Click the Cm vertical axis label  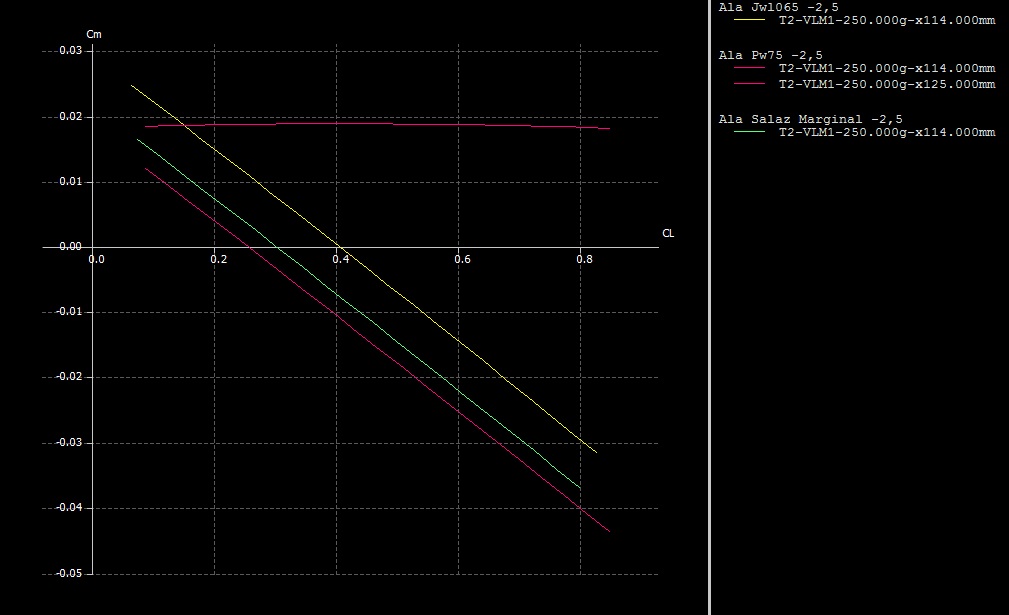[94, 35]
